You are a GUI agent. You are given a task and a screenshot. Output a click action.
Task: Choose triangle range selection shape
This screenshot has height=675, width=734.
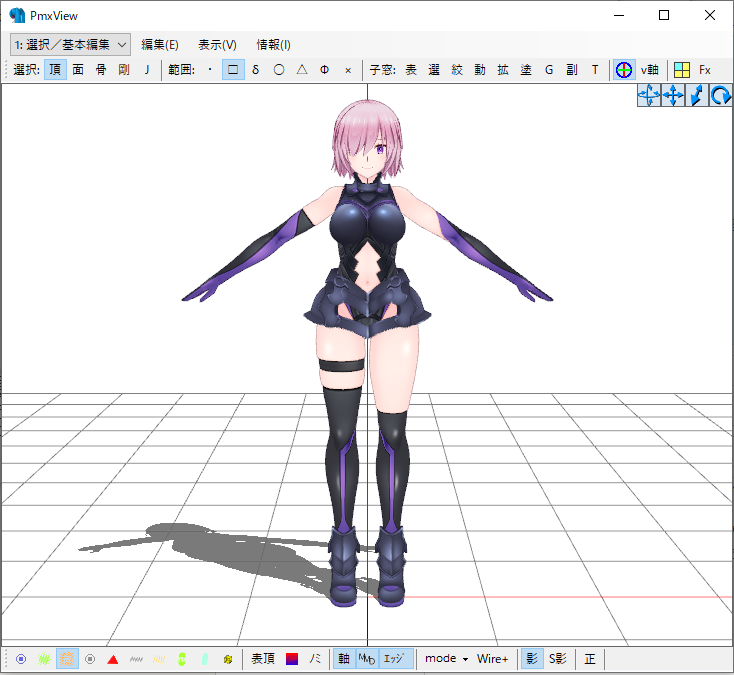pos(301,70)
